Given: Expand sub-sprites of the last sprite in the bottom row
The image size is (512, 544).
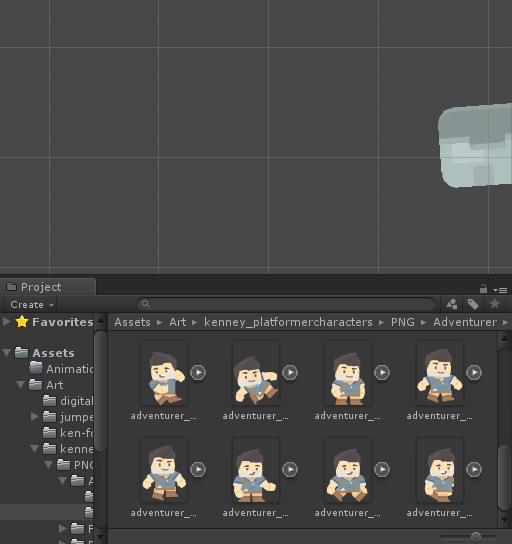Looking at the screenshot, I should click(474, 469).
